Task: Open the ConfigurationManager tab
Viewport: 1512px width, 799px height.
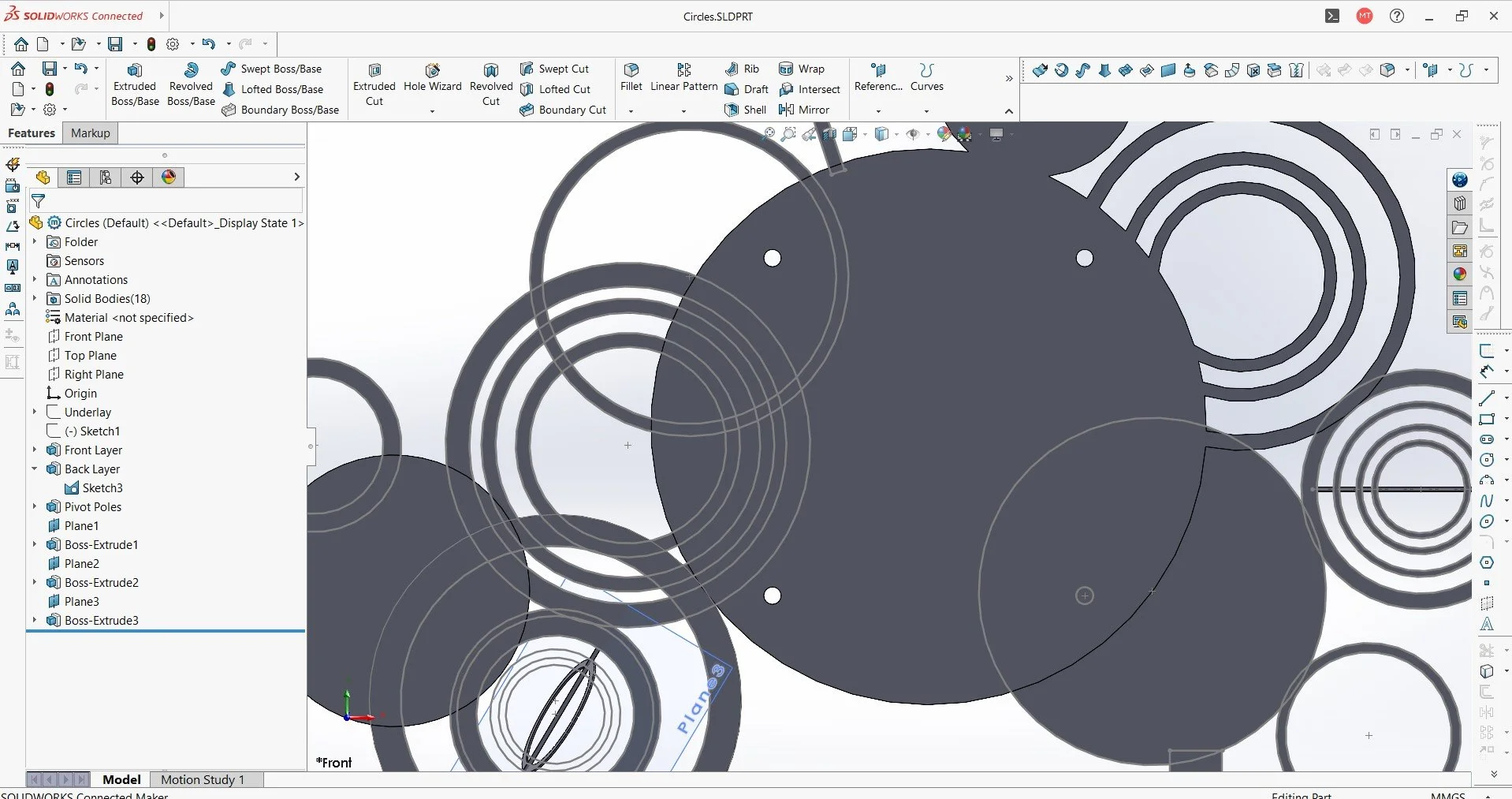Action: [x=106, y=177]
